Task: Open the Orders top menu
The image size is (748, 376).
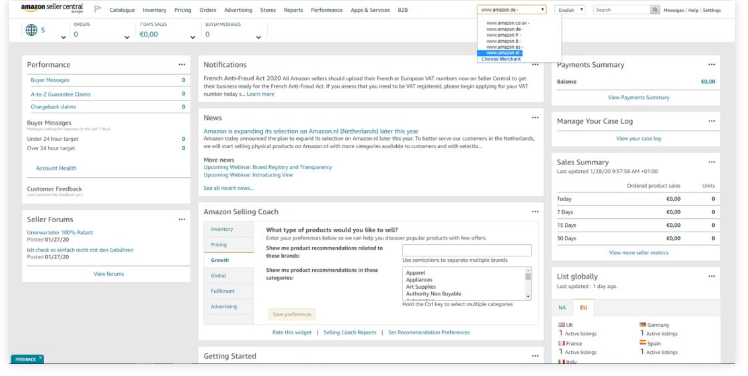Action: coord(208,10)
